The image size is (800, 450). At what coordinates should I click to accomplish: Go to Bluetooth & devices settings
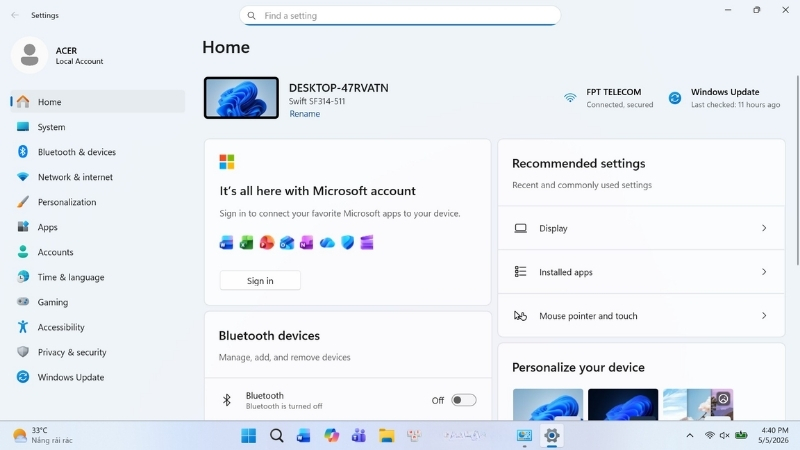(x=97, y=152)
